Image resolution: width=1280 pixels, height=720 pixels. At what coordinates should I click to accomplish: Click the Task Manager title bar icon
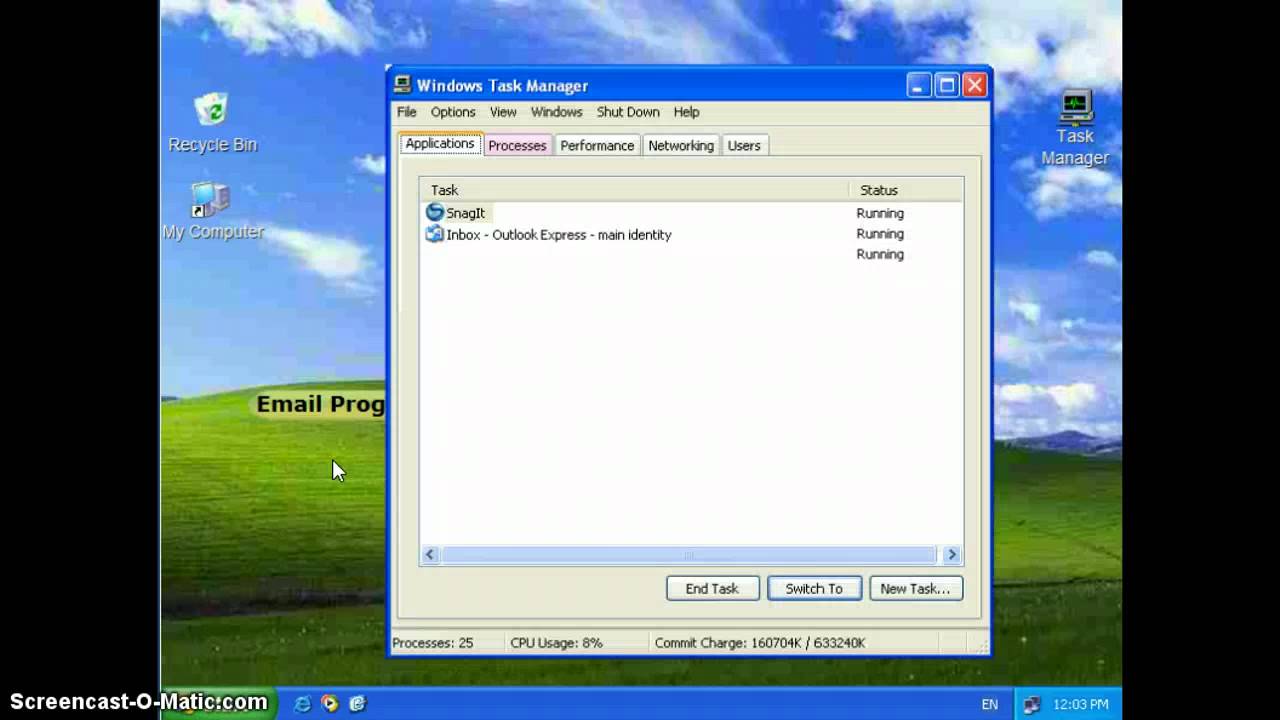point(402,85)
